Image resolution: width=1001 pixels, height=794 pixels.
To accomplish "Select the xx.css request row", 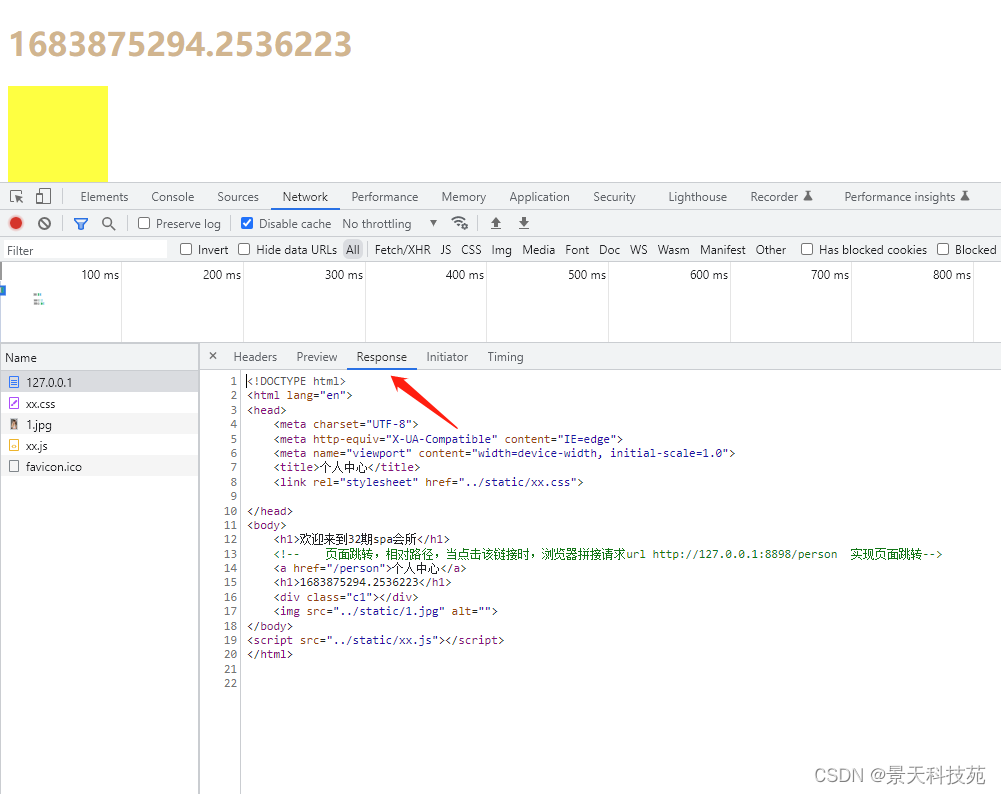I will point(100,403).
